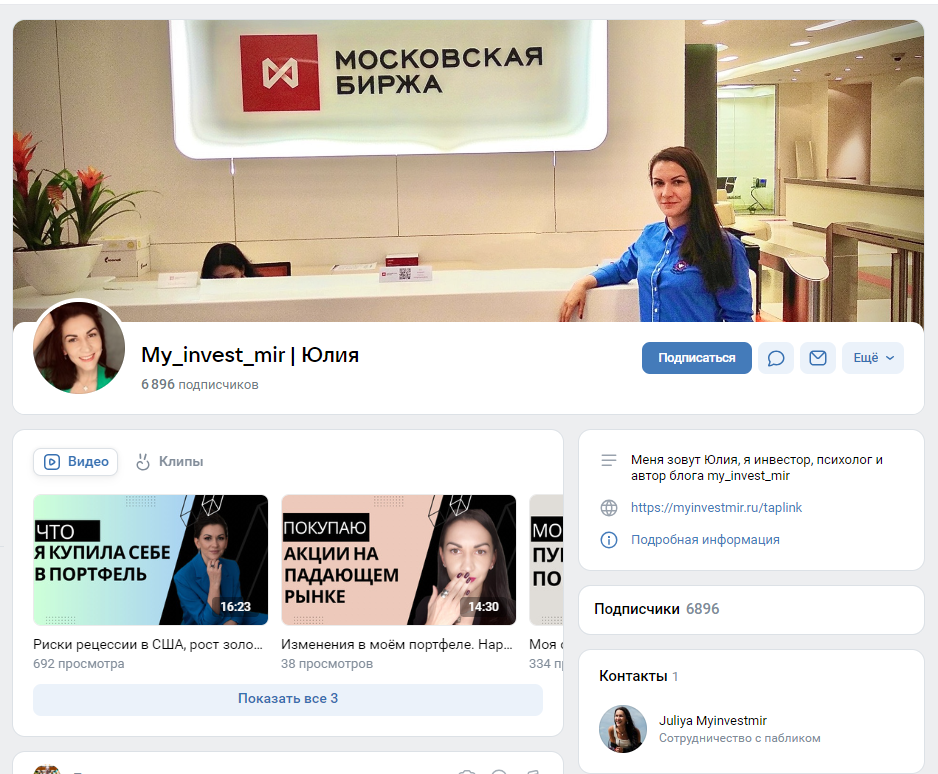Click the 38 просмотров view count
The image size is (938, 774).
327,663
